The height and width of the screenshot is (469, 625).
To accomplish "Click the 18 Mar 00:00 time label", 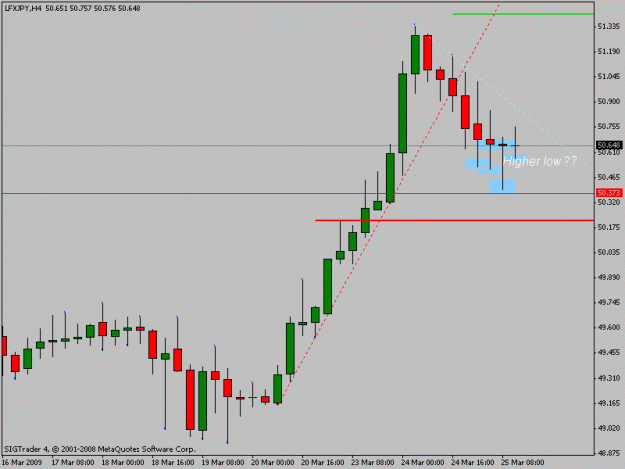I will (x=123, y=463).
